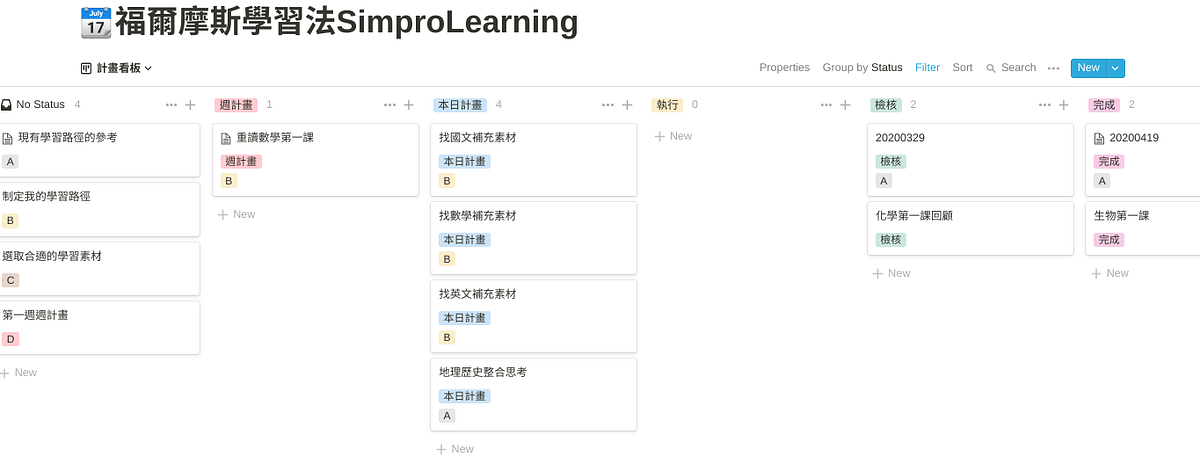This screenshot has height=463, width=1200.
Task: Add card with plus in No Status column
Action: pyautogui.click(x=190, y=105)
